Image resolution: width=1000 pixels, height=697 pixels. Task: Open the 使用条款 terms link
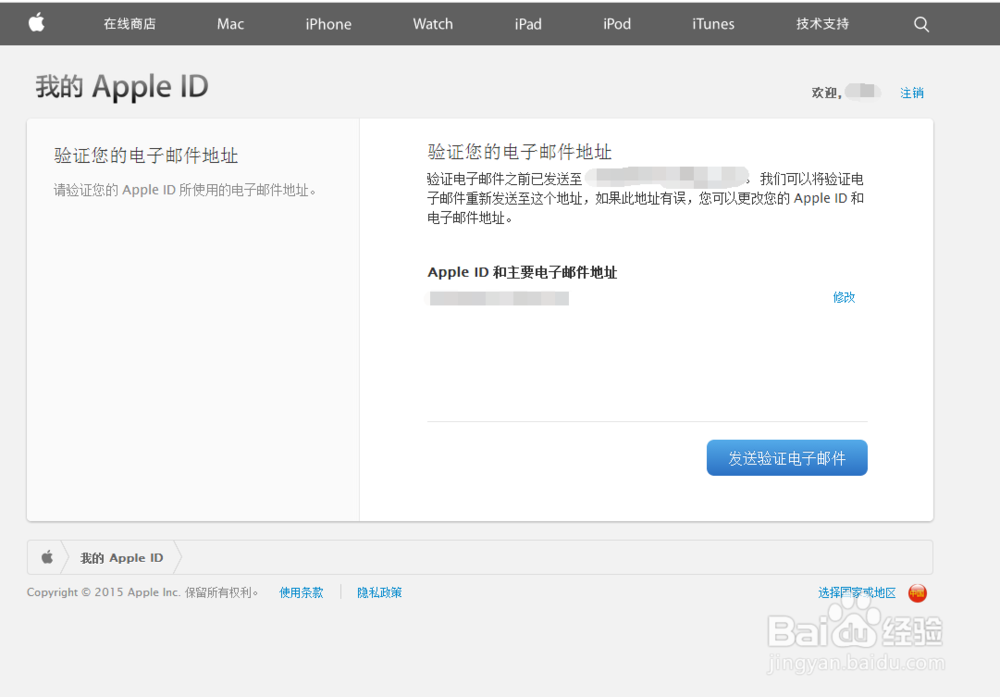pos(301,592)
